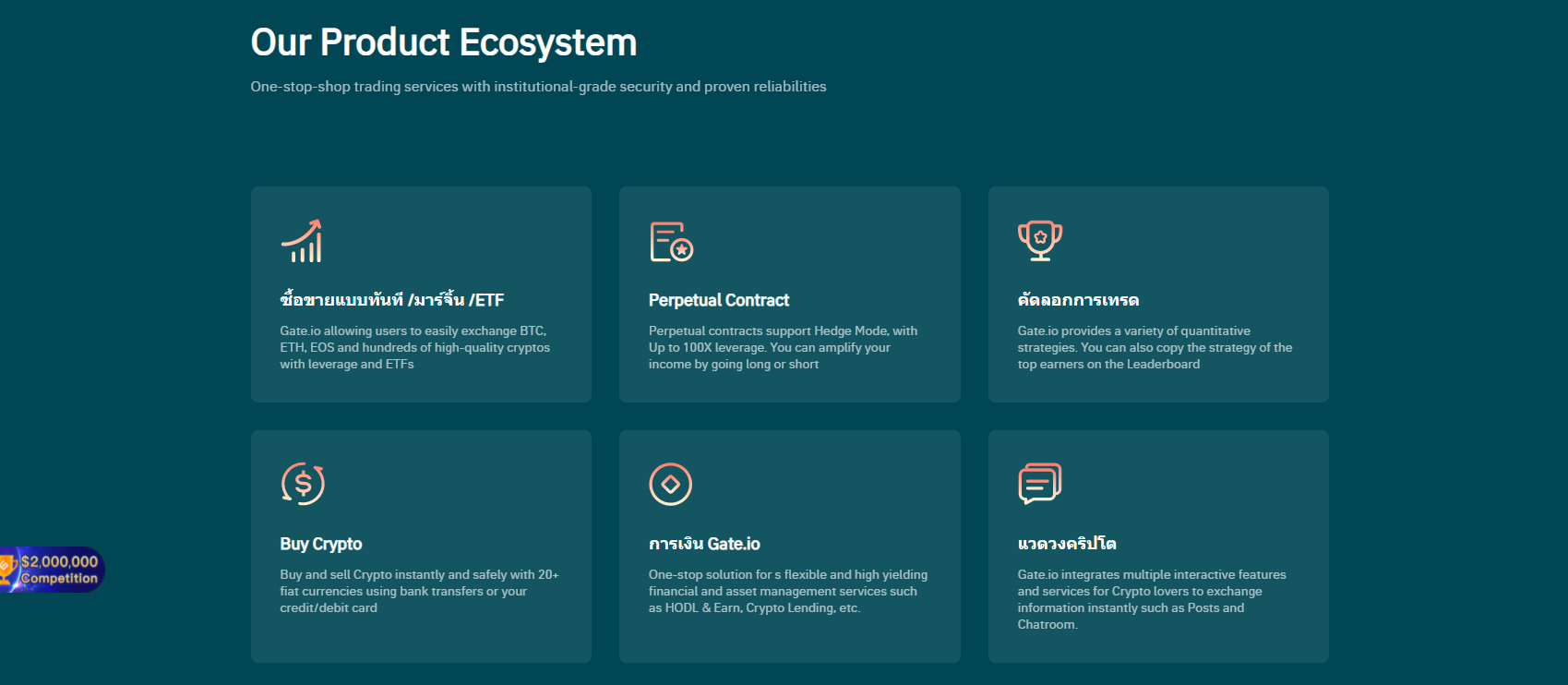Click the text beginning 'One-stop solution for s flexible'
The height and width of the screenshot is (685, 1568).
pos(788,591)
